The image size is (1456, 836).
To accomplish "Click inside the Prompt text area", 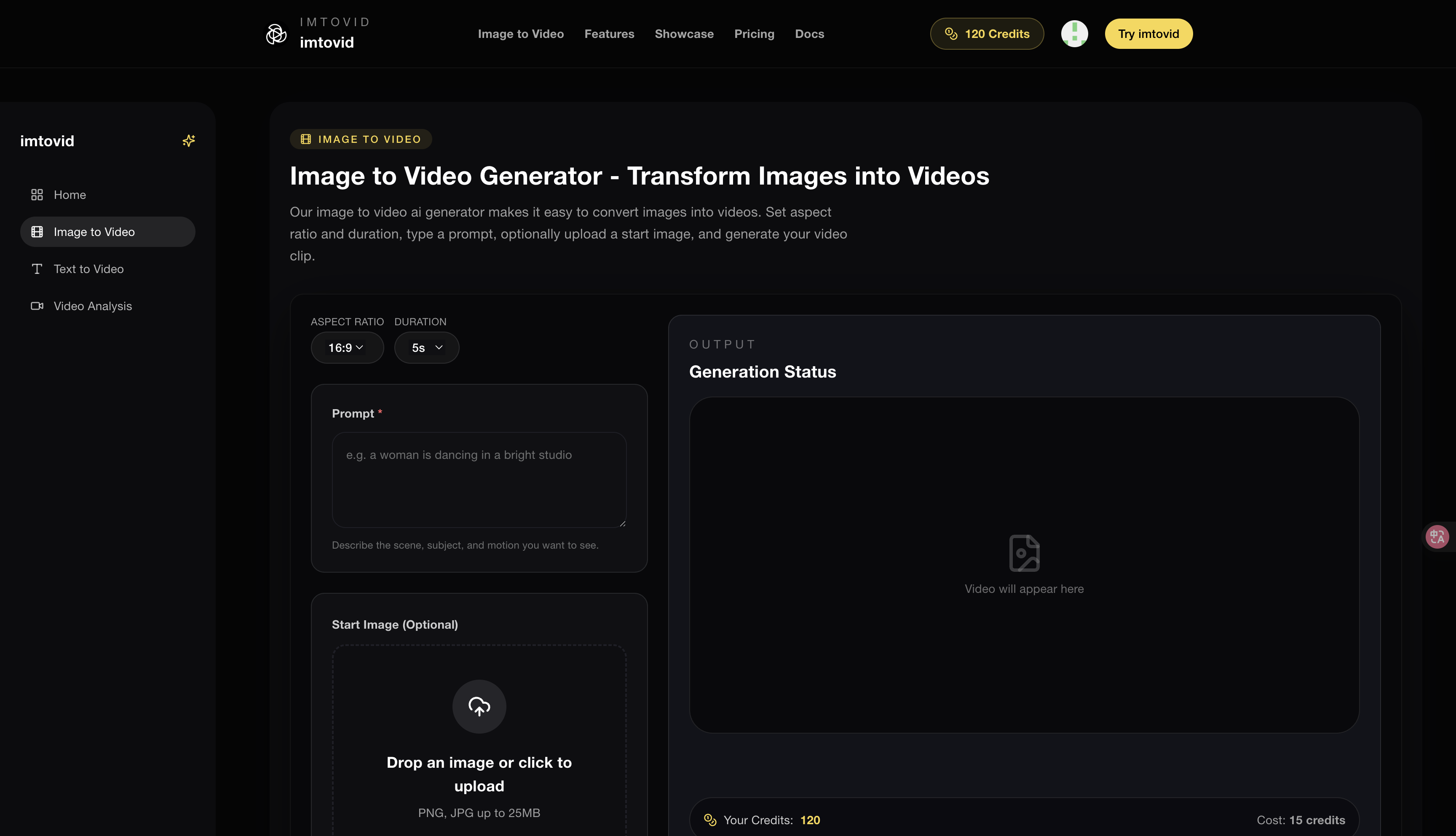I will pos(479,480).
